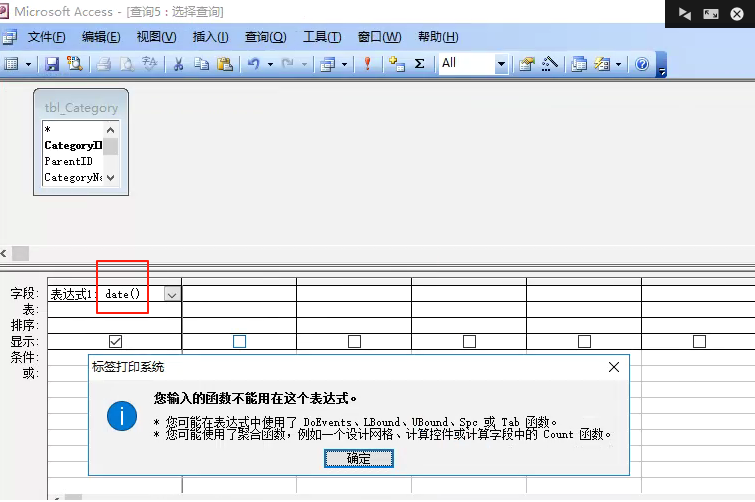Image resolution: width=755 pixels, height=502 pixels.
Task: Expand the New Object dropdown arrow
Action: pyautogui.click(x=619, y=64)
